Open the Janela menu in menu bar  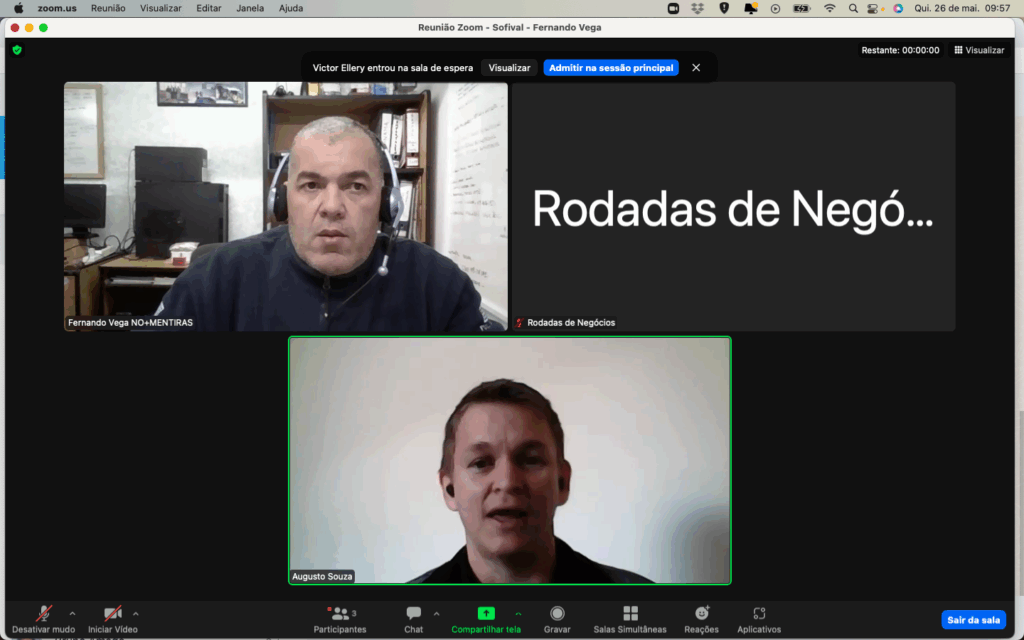(250, 8)
